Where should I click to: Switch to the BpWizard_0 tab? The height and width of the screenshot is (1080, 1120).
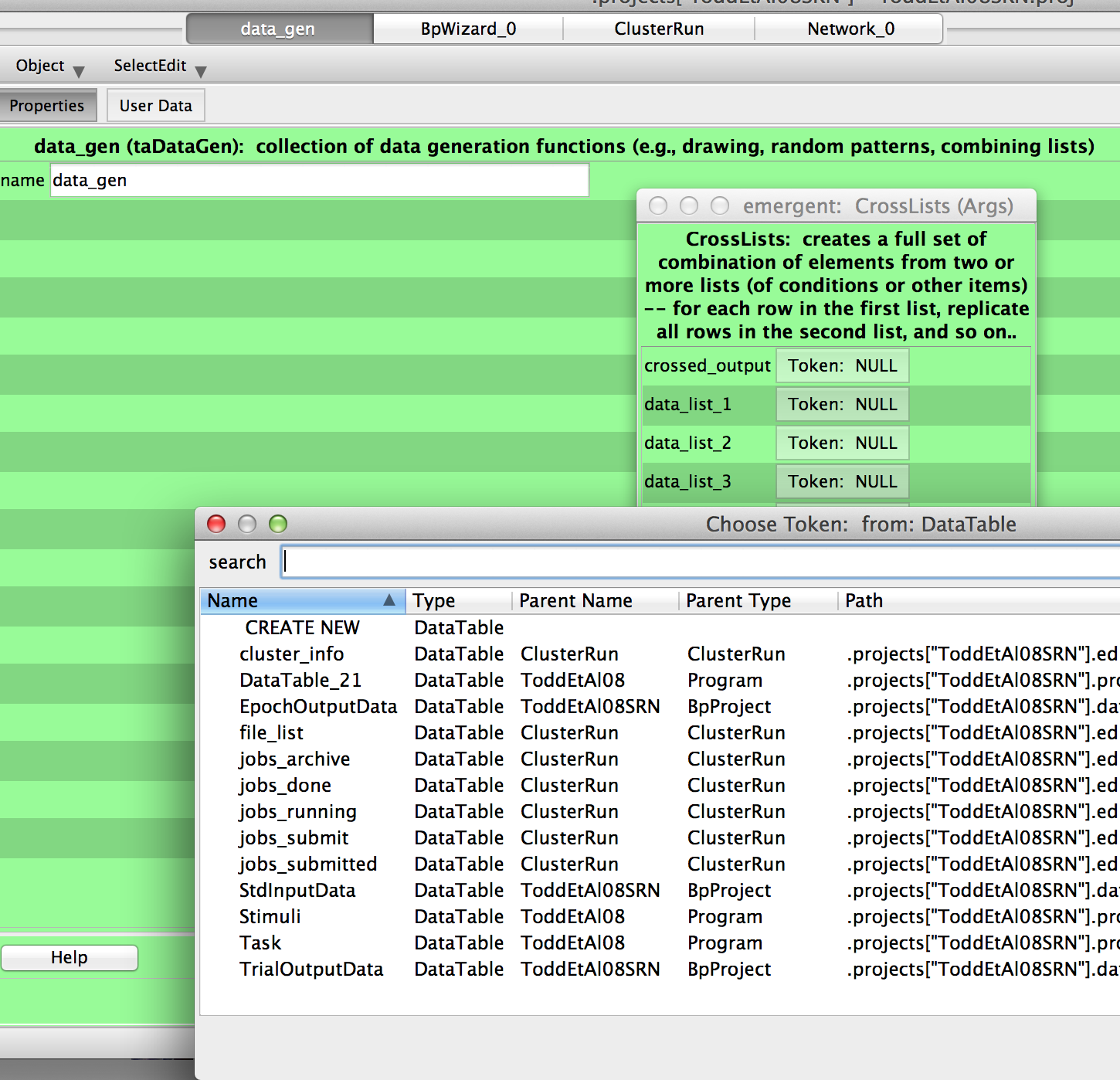click(x=468, y=29)
